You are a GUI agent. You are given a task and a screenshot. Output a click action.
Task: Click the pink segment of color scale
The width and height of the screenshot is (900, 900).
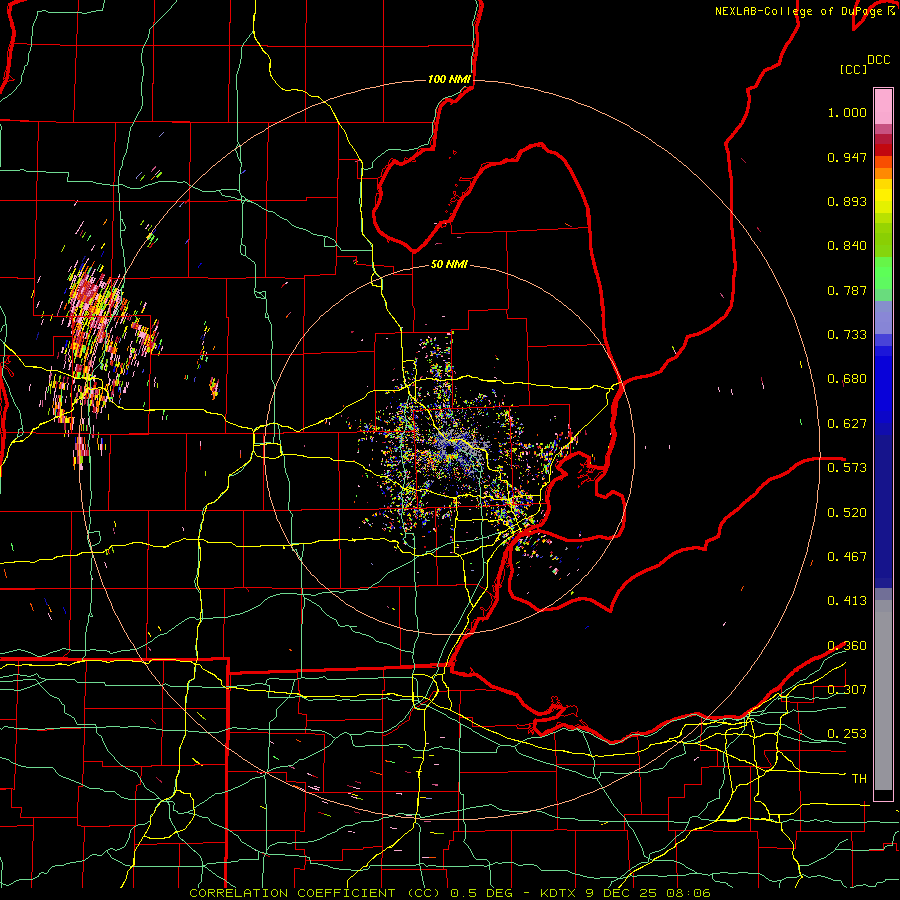tap(883, 106)
